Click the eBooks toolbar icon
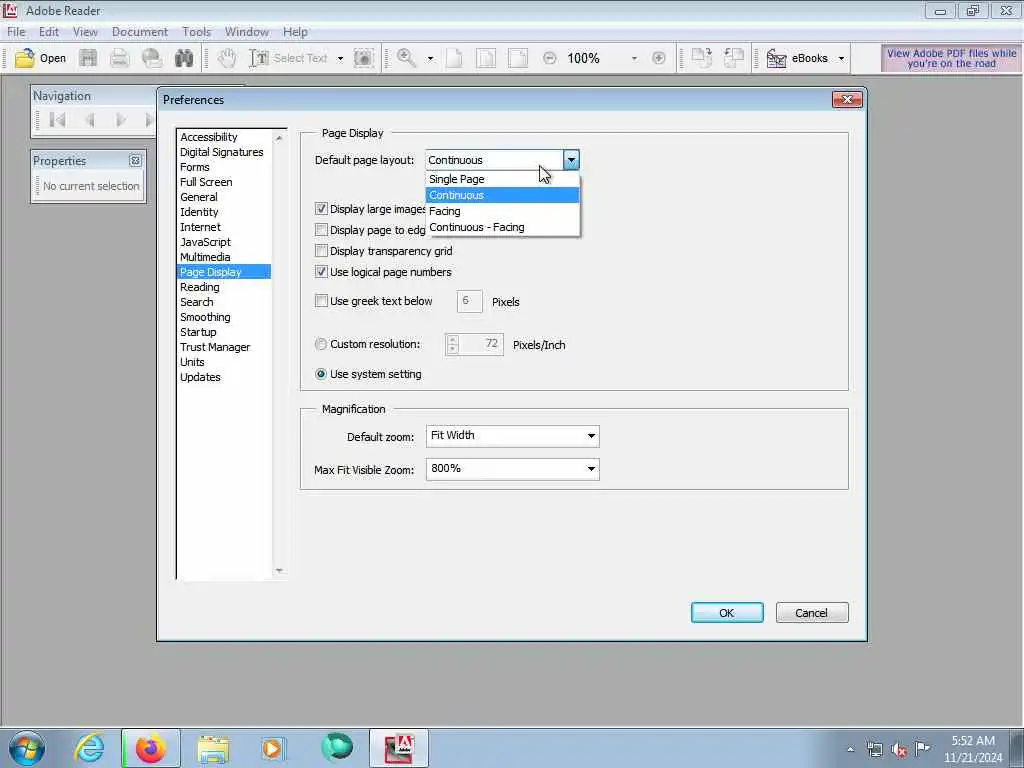The image size is (1024, 768). (776, 58)
